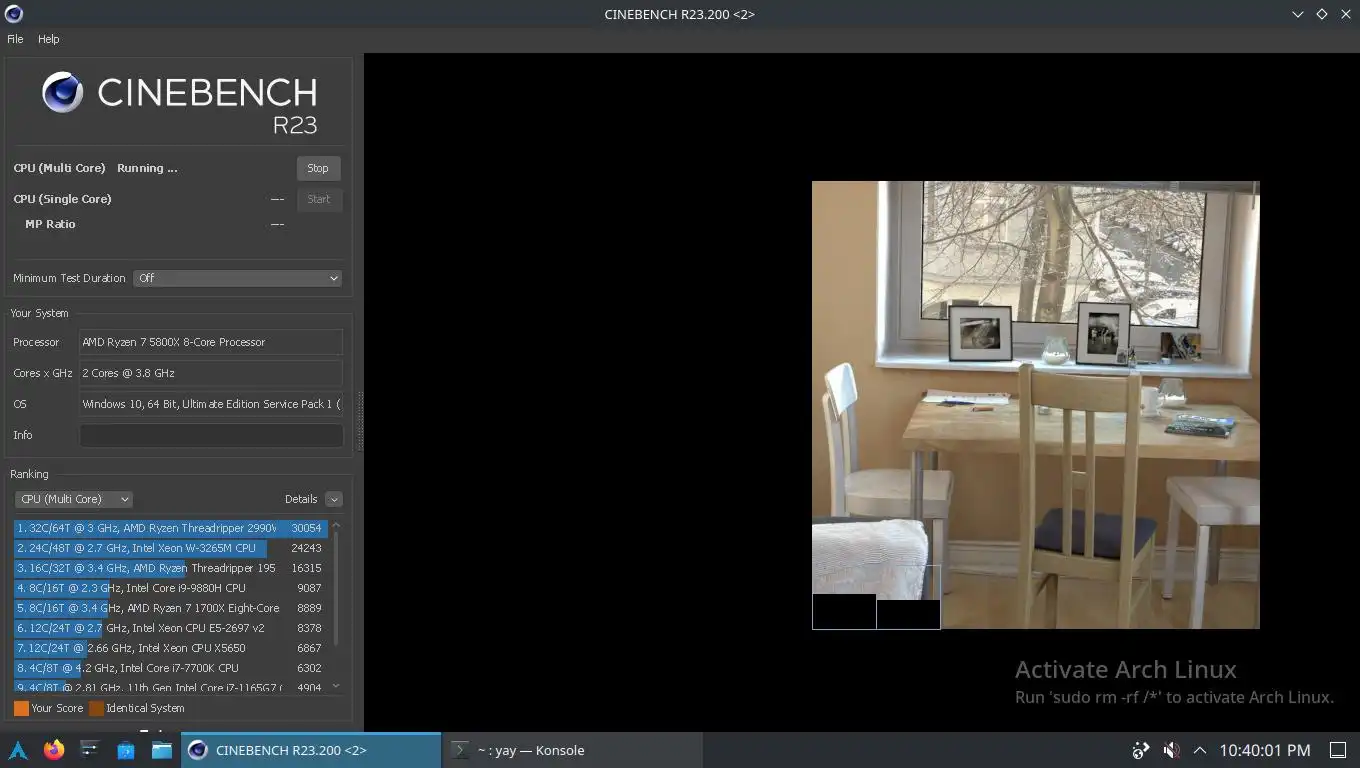The image size is (1360, 768).
Task: Select the Intel Core i9-9880H ranking row
Action: (171, 588)
